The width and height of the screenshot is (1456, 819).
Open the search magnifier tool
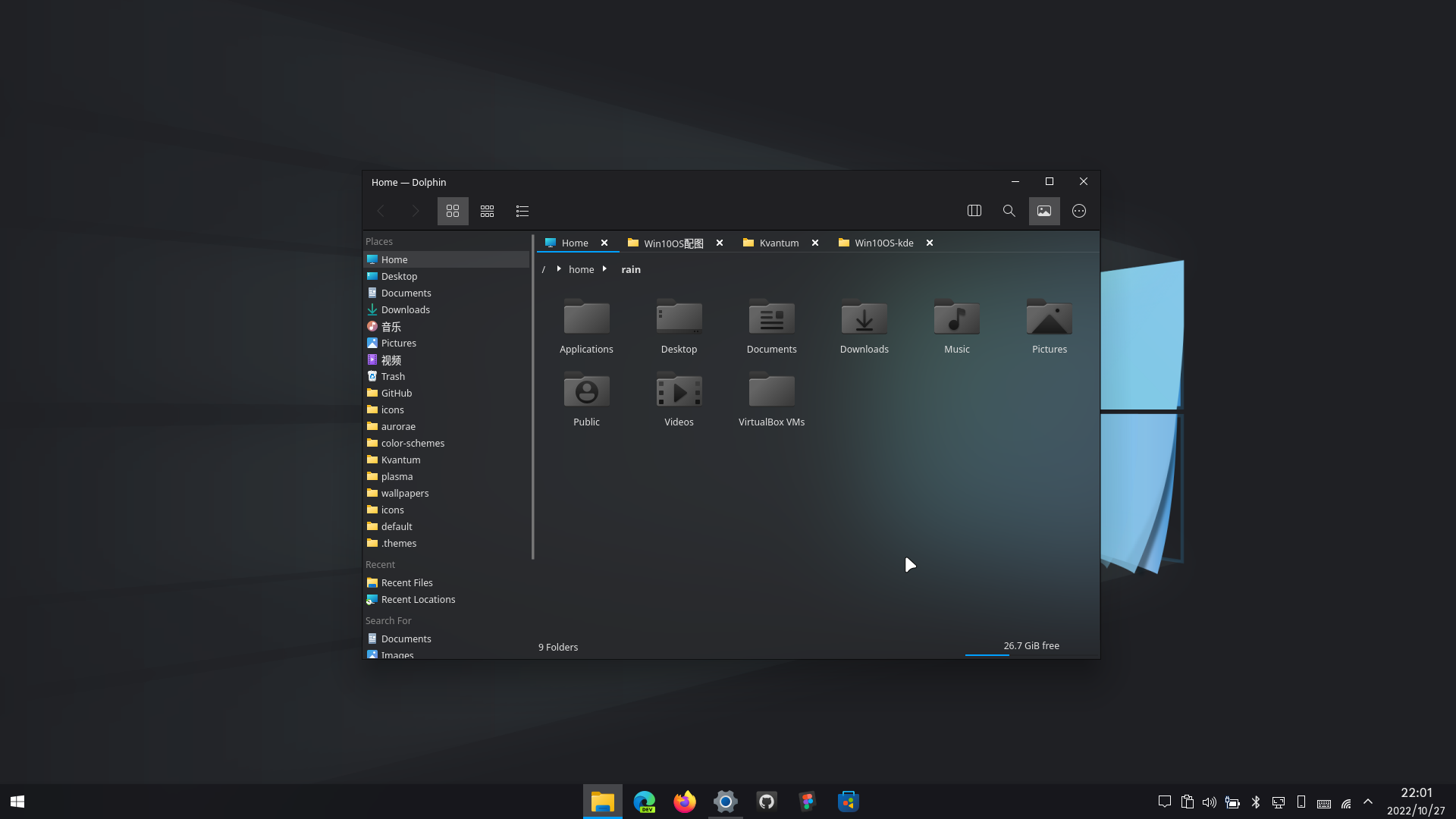(x=1009, y=211)
